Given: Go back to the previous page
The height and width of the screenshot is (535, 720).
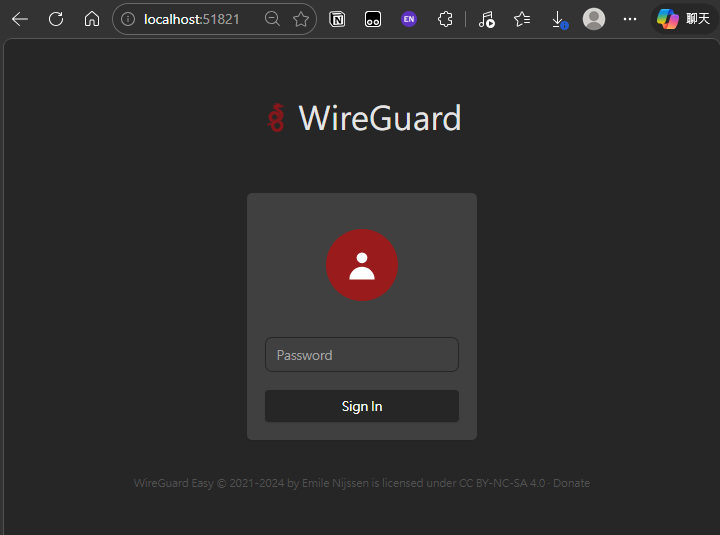Looking at the screenshot, I should [20, 19].
